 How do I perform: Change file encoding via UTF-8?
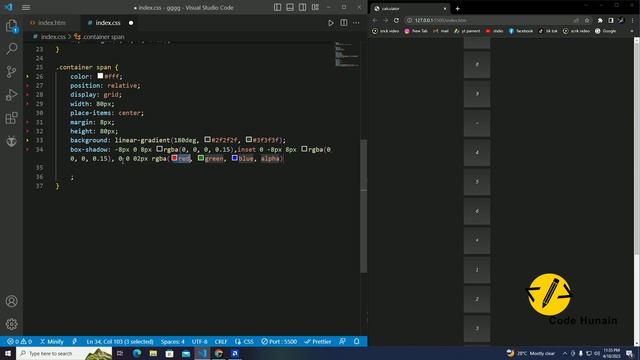pos(200,342)
